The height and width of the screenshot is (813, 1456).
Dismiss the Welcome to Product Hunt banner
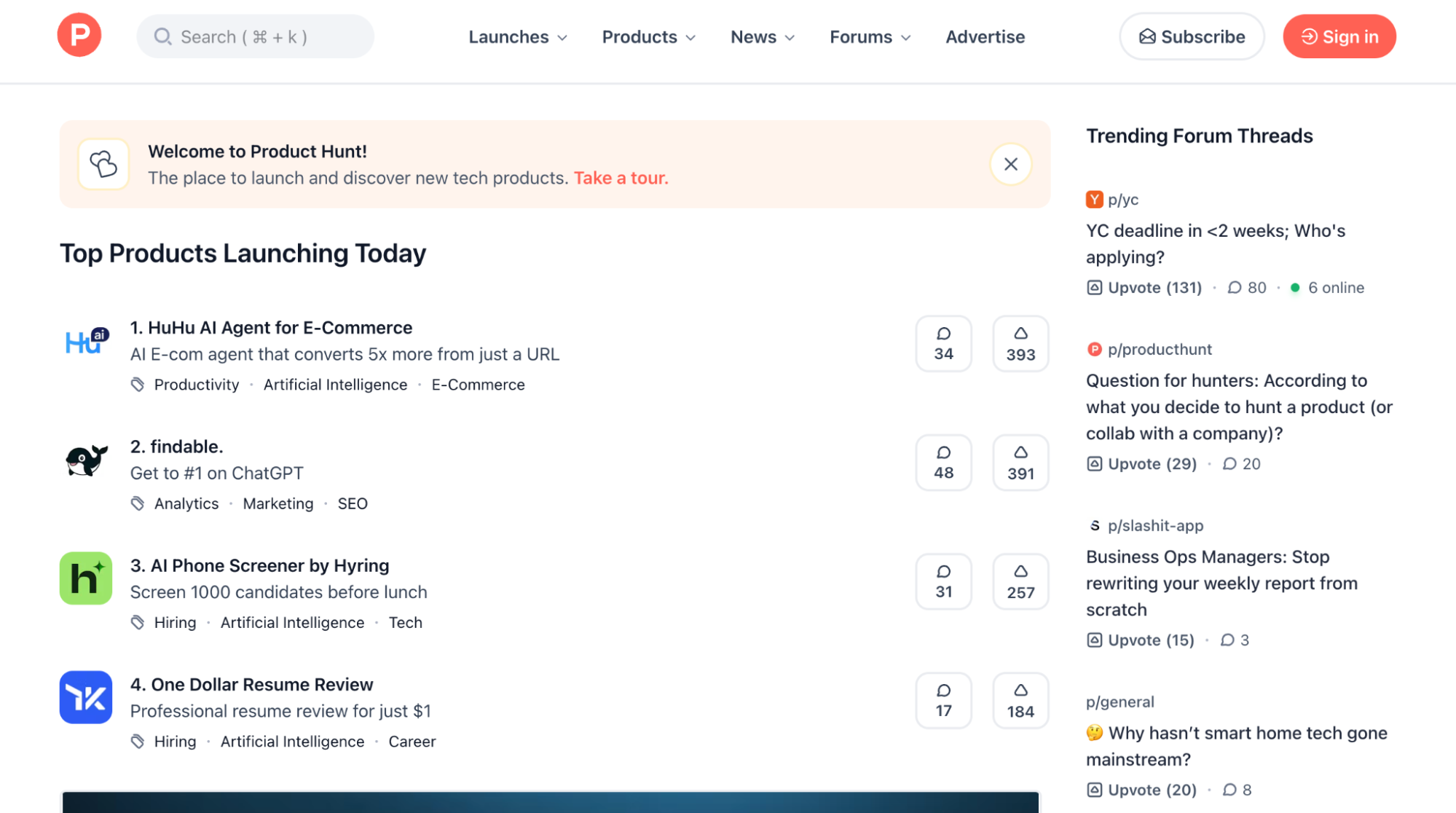click(x=1010, y=164)
